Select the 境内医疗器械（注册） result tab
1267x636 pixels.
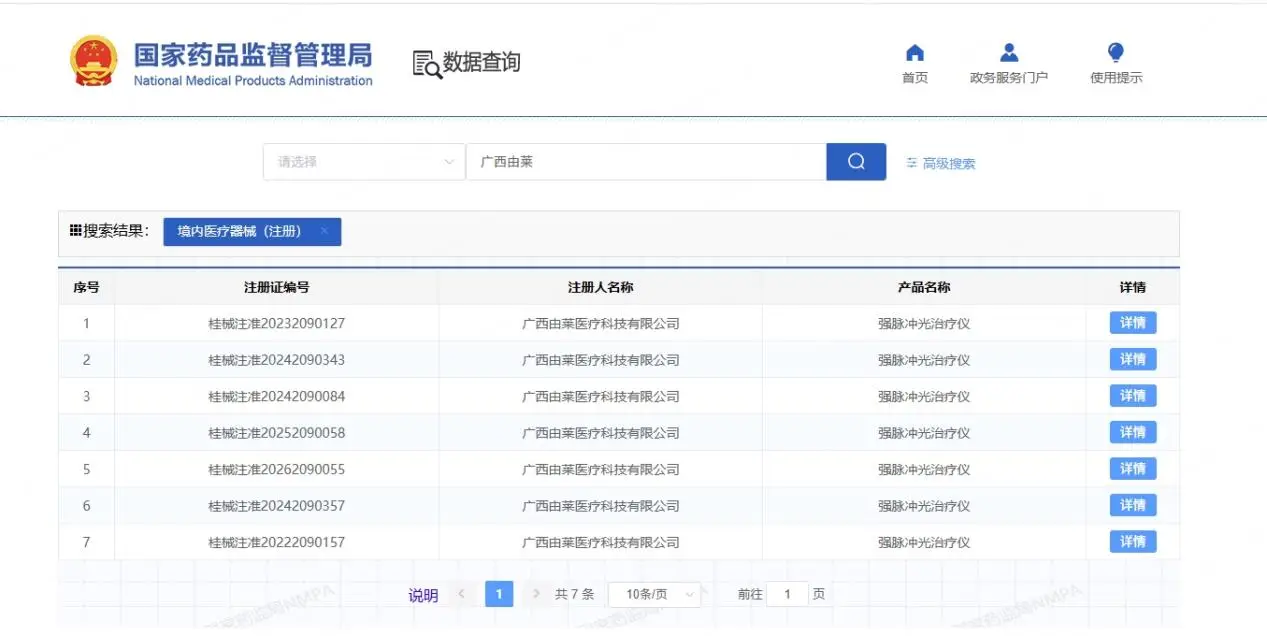click(x=252, y=232)
